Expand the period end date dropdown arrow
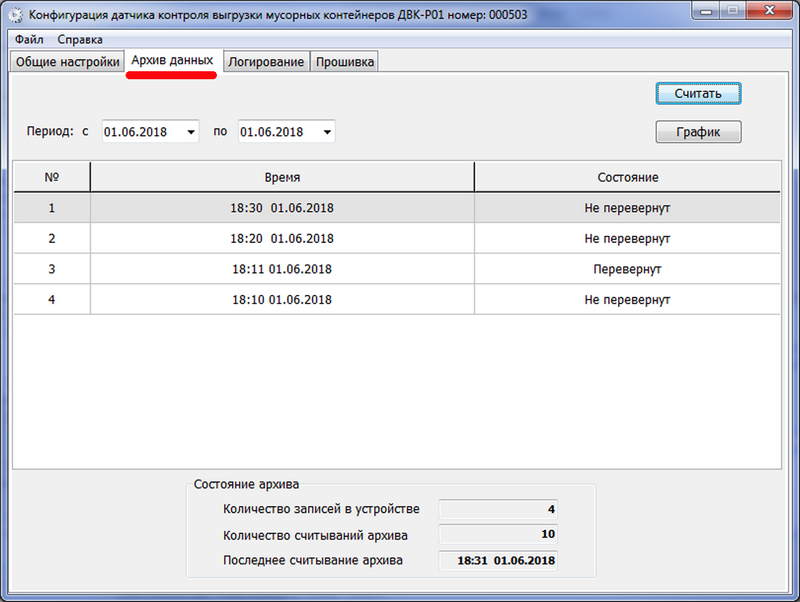The image size is (800, 602). point(328,132)
